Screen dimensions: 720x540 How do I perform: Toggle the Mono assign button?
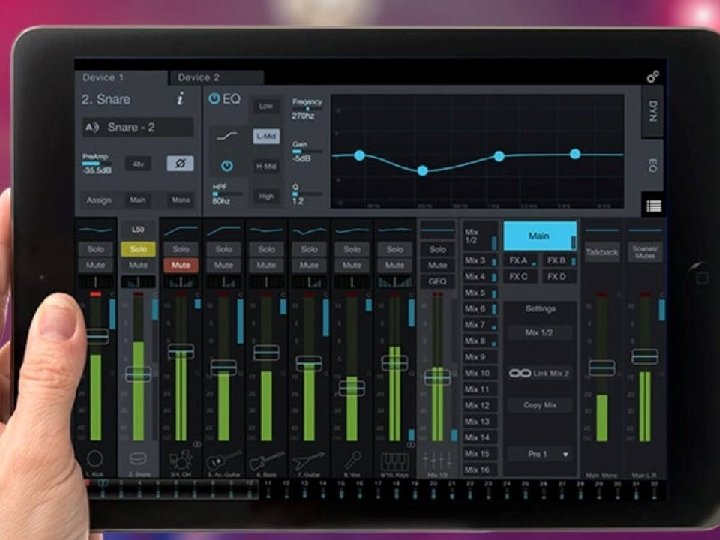(181, 200)
